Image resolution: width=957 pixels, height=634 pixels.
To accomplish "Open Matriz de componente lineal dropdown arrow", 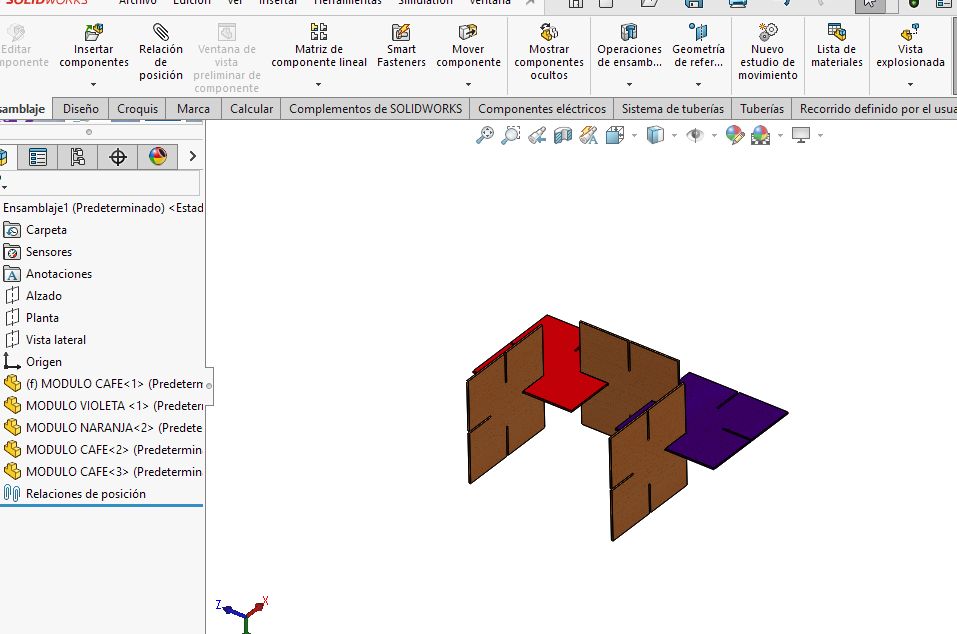I will point(319,84).
